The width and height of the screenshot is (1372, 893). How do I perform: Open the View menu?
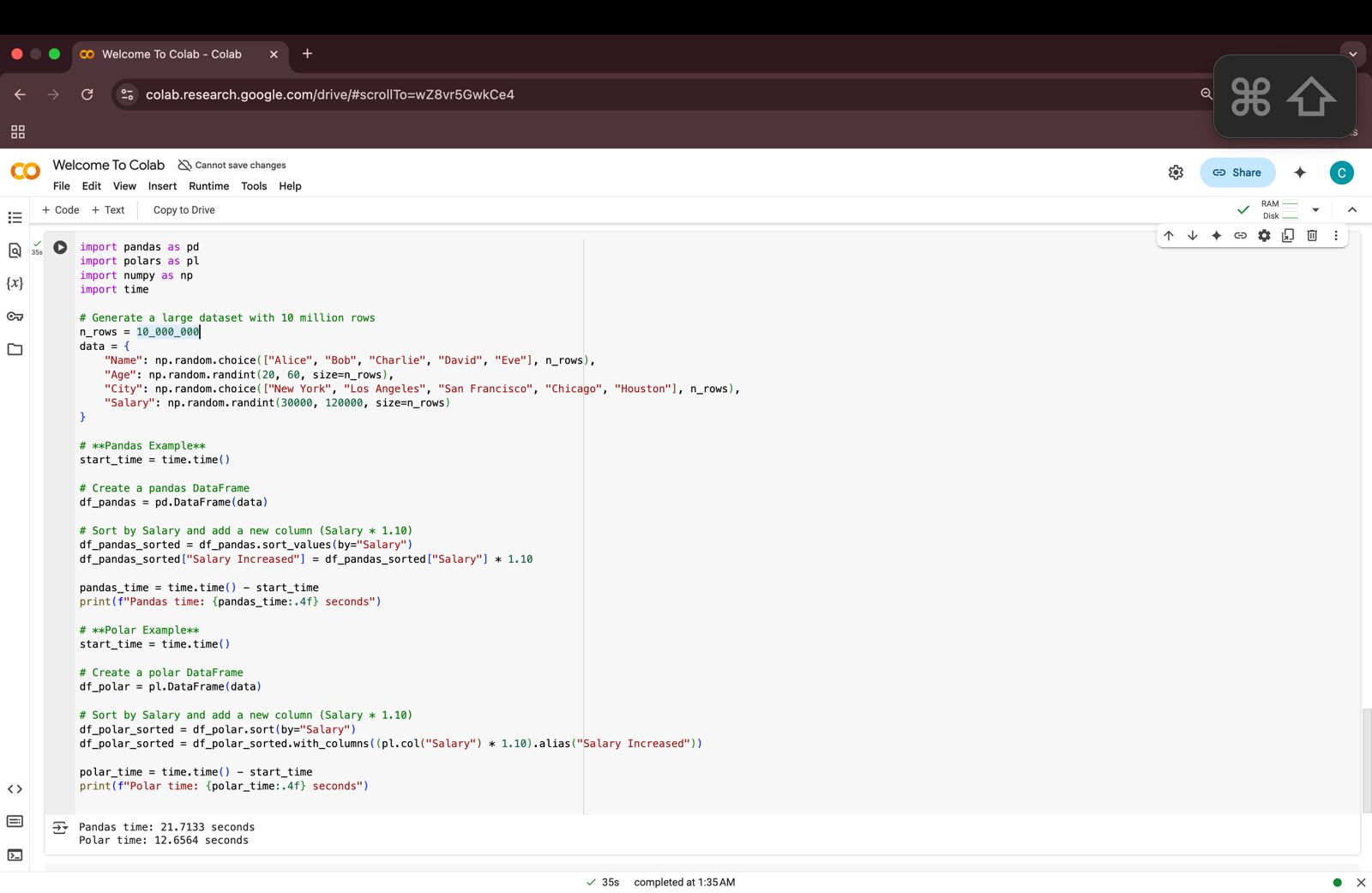click(124, 186)
